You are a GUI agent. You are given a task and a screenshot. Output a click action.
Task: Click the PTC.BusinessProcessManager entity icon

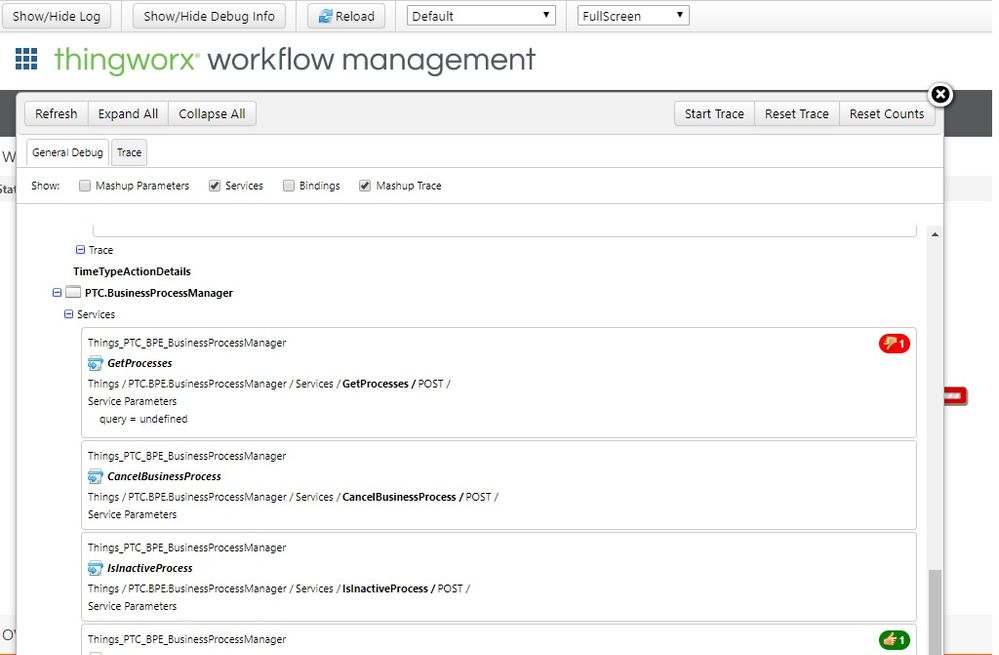(73, 292)
